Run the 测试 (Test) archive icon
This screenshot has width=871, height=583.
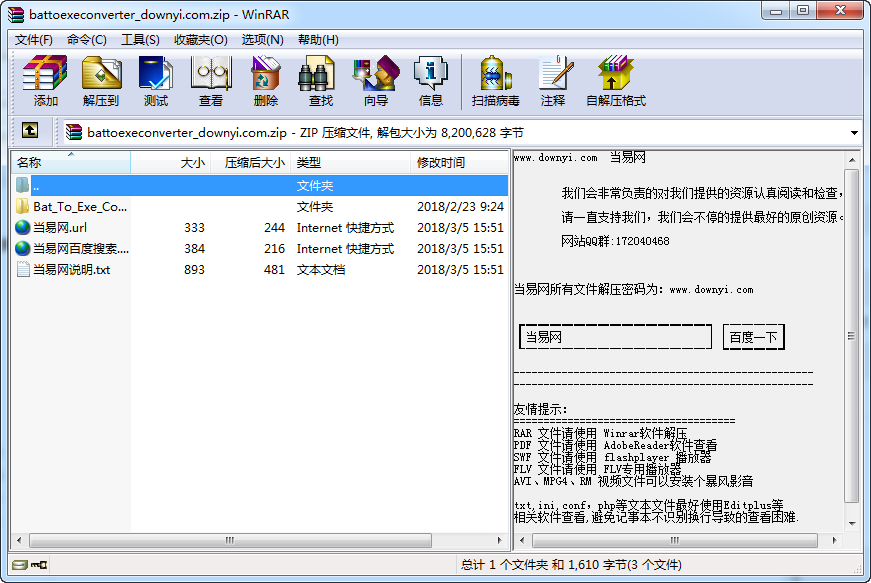point(155,80)
